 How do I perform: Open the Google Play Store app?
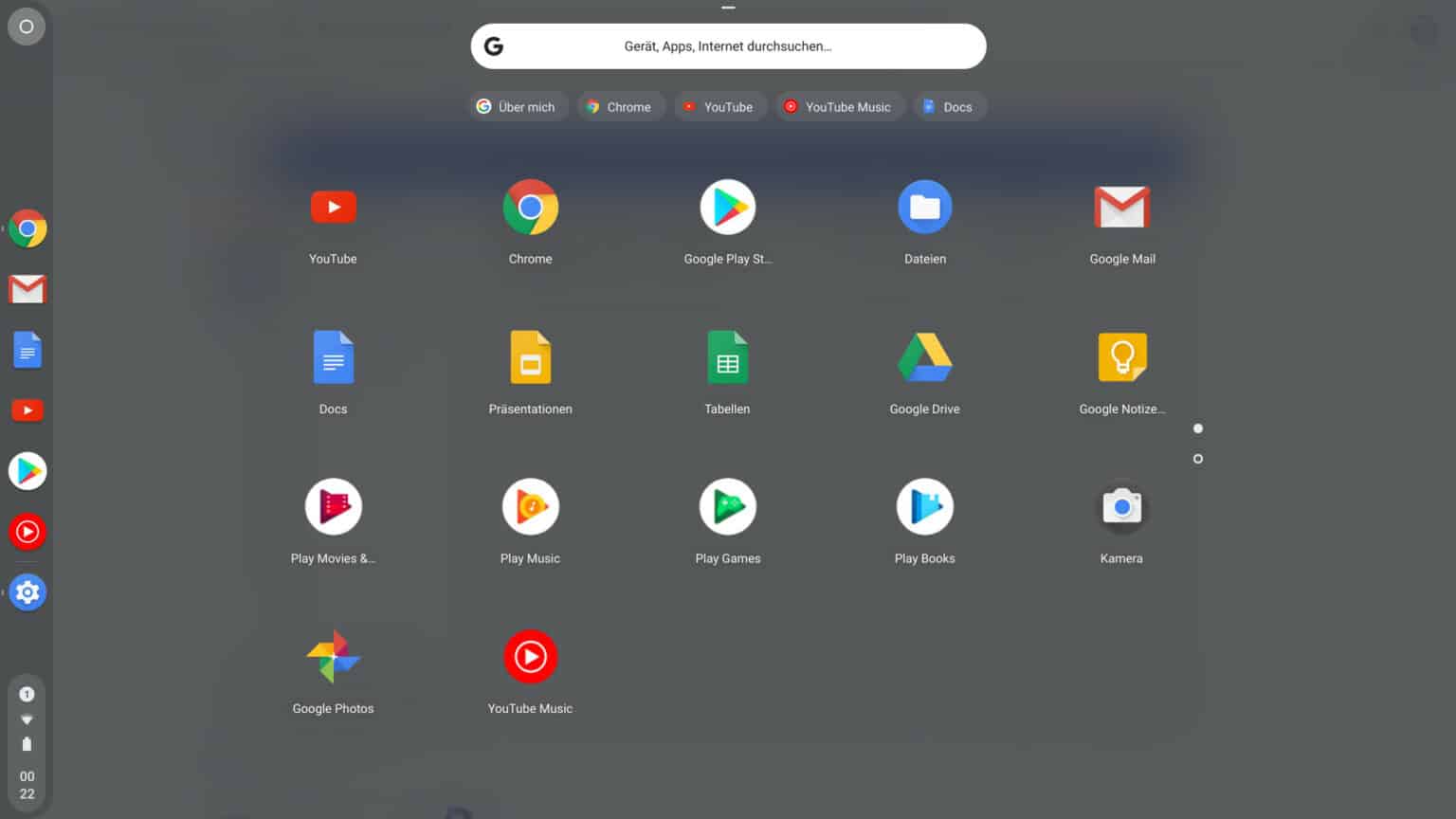728,208
